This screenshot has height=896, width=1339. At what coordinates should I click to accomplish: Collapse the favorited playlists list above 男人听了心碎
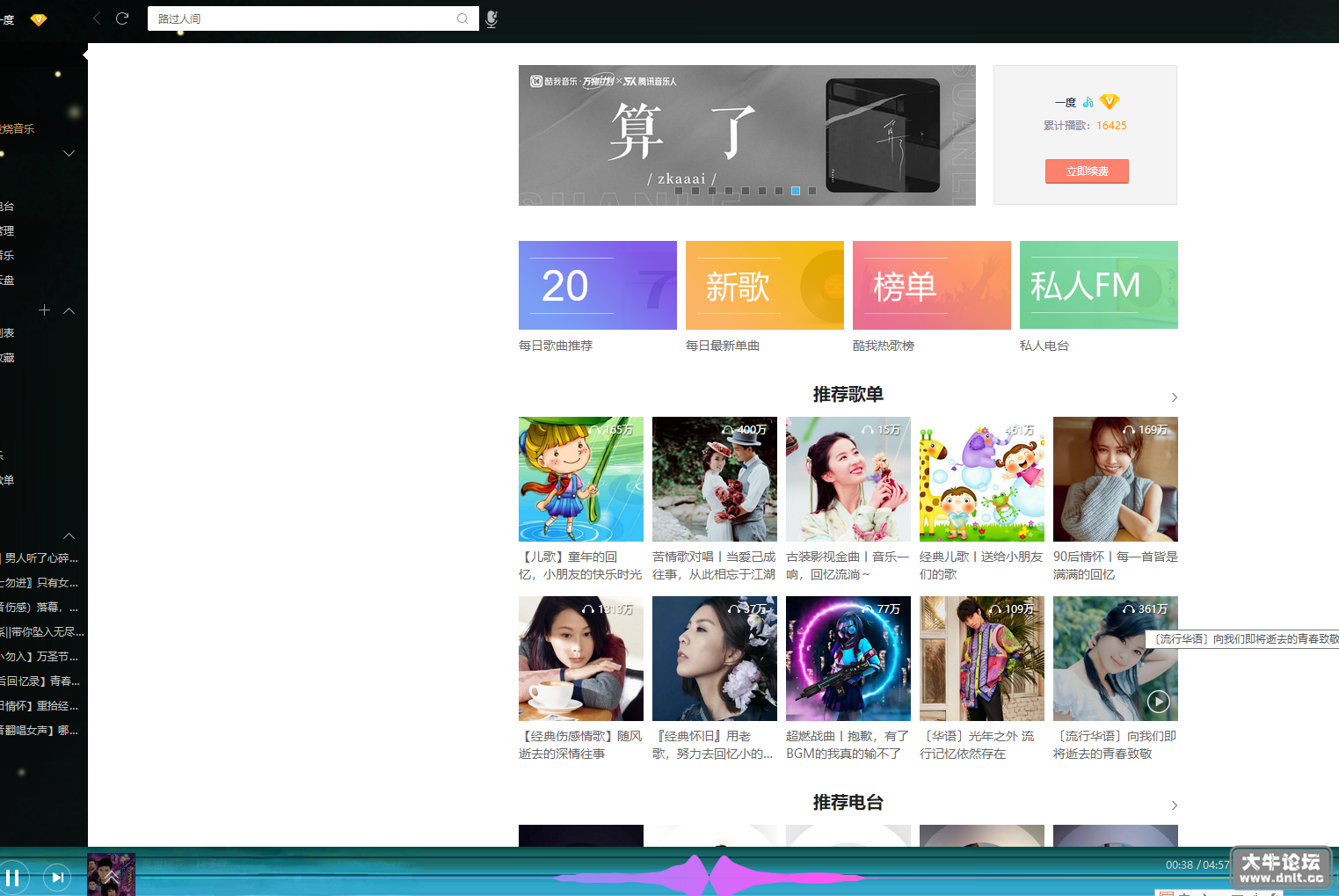(69, 535)
